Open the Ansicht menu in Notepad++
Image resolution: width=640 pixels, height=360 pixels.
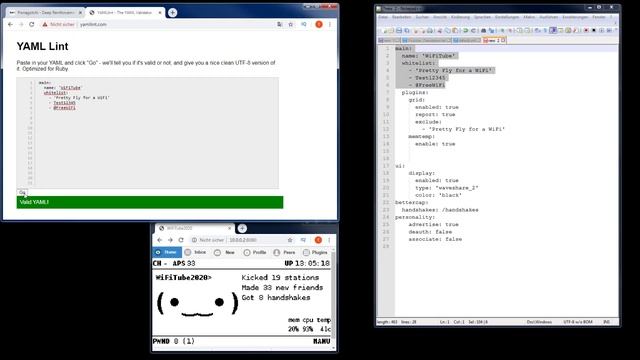click(x=440, y=17)
